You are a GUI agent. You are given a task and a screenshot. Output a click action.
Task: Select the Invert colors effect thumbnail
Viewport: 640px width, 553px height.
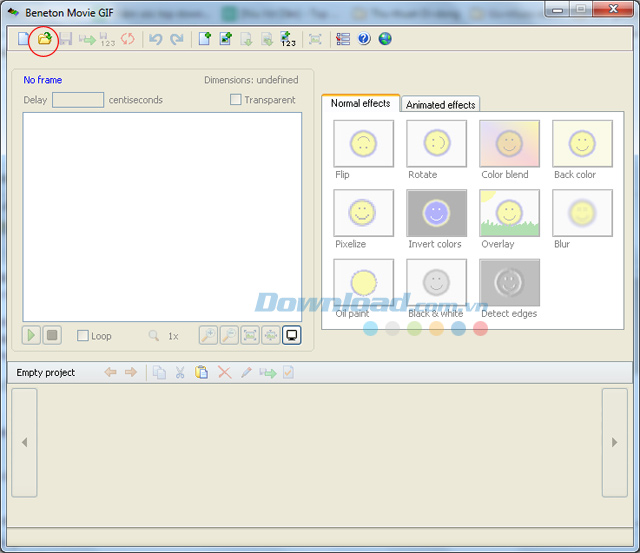436,213
